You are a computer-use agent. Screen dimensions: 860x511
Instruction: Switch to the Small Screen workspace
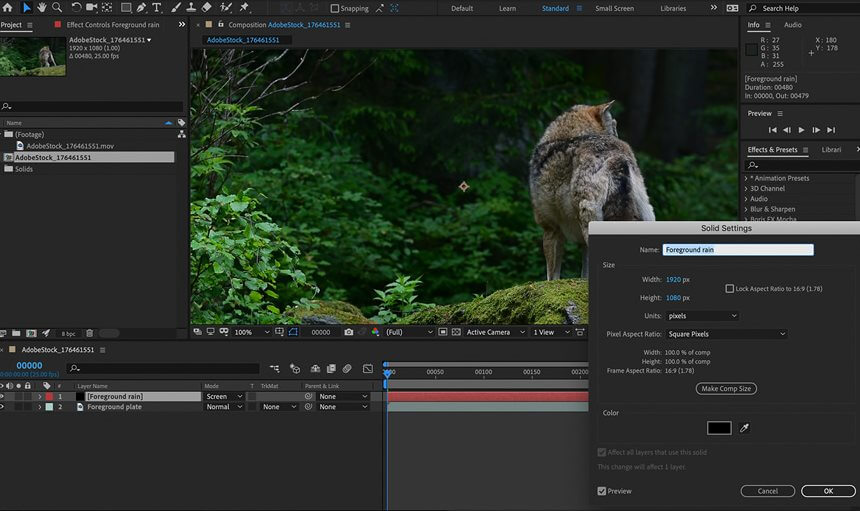[614, 8]
